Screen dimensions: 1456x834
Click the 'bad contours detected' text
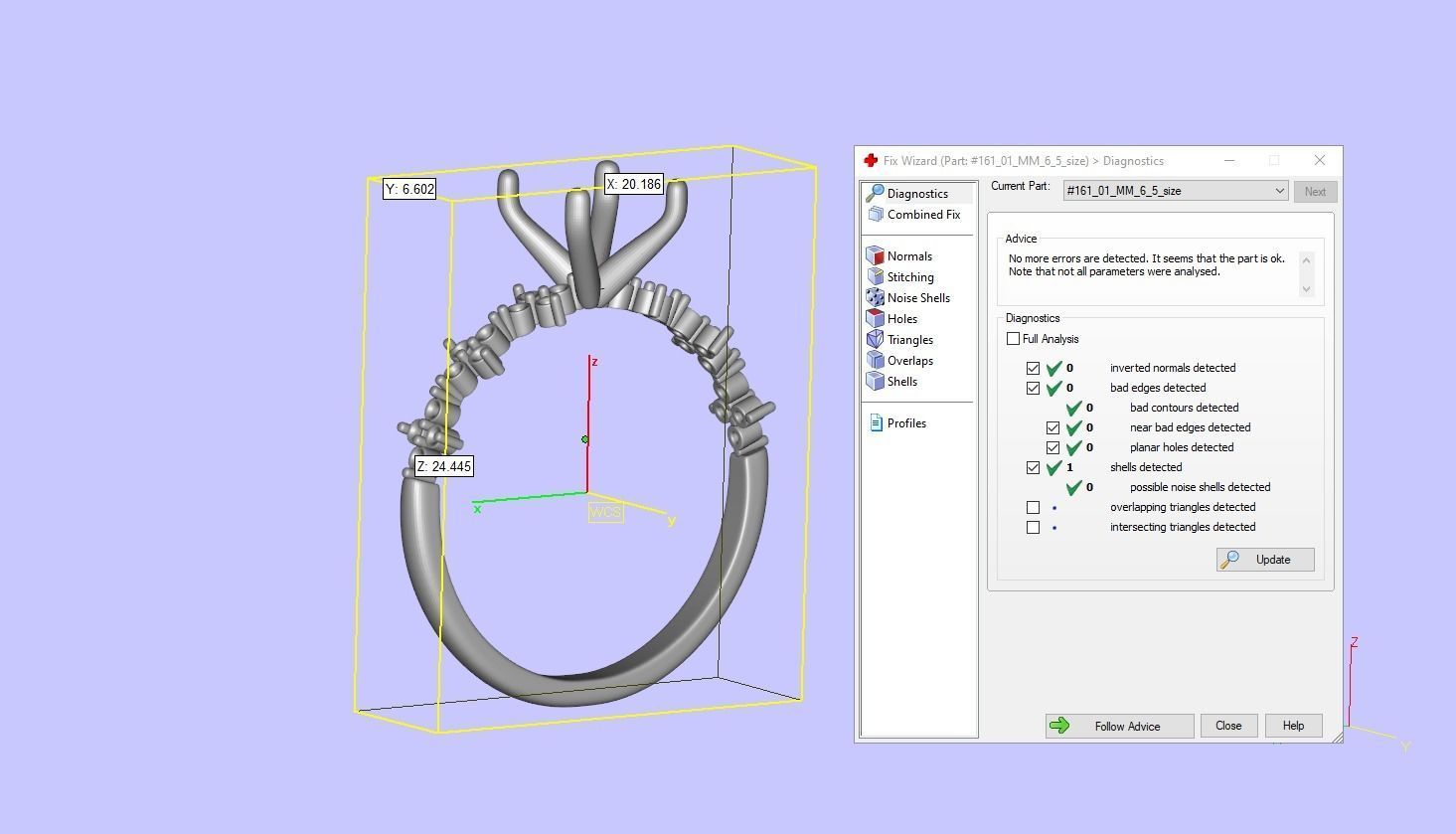[x=1184, y=408]
